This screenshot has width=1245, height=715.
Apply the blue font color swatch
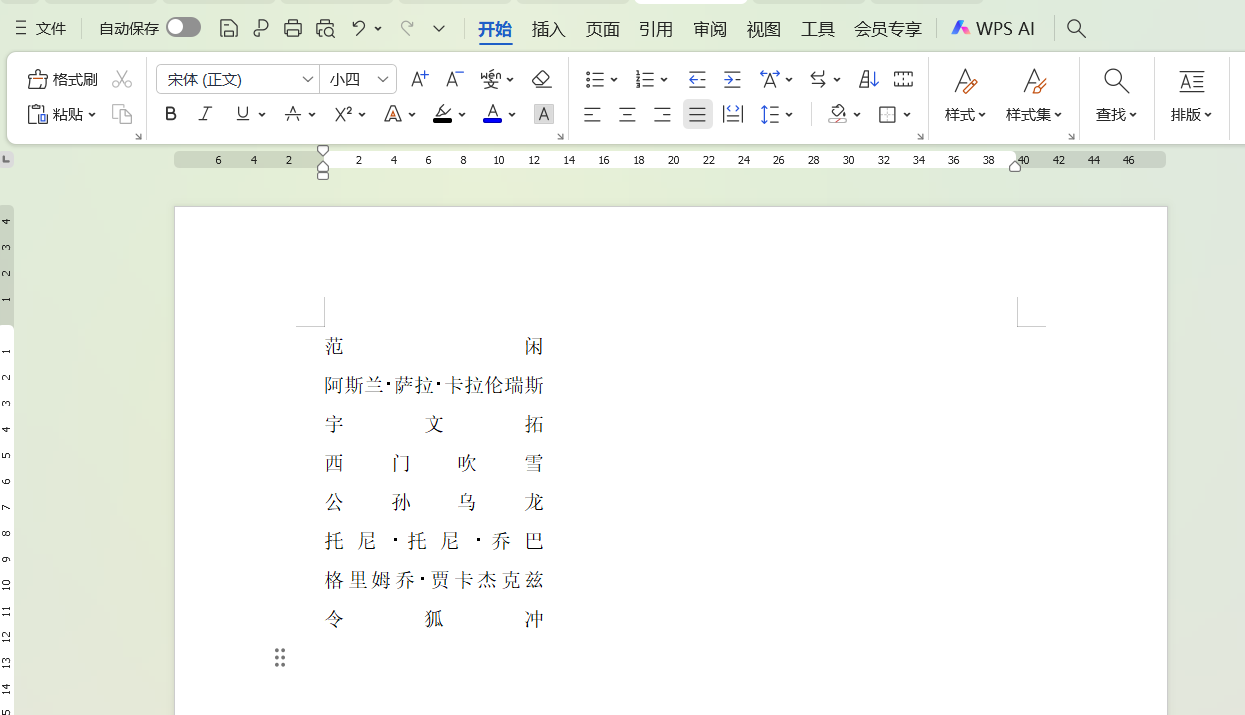point(492,115)
